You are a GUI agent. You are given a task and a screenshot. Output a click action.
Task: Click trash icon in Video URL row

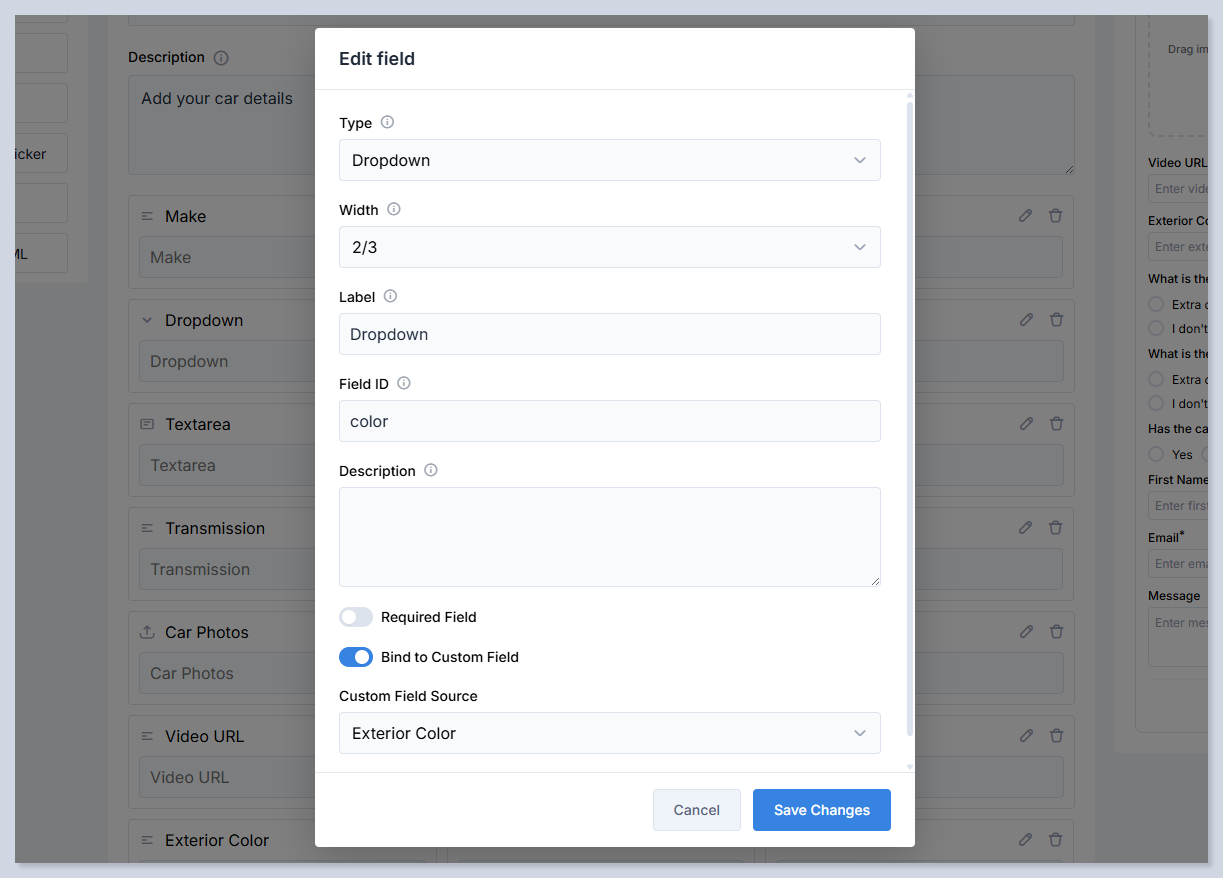pyautogui.click(x=1056, y=736)
